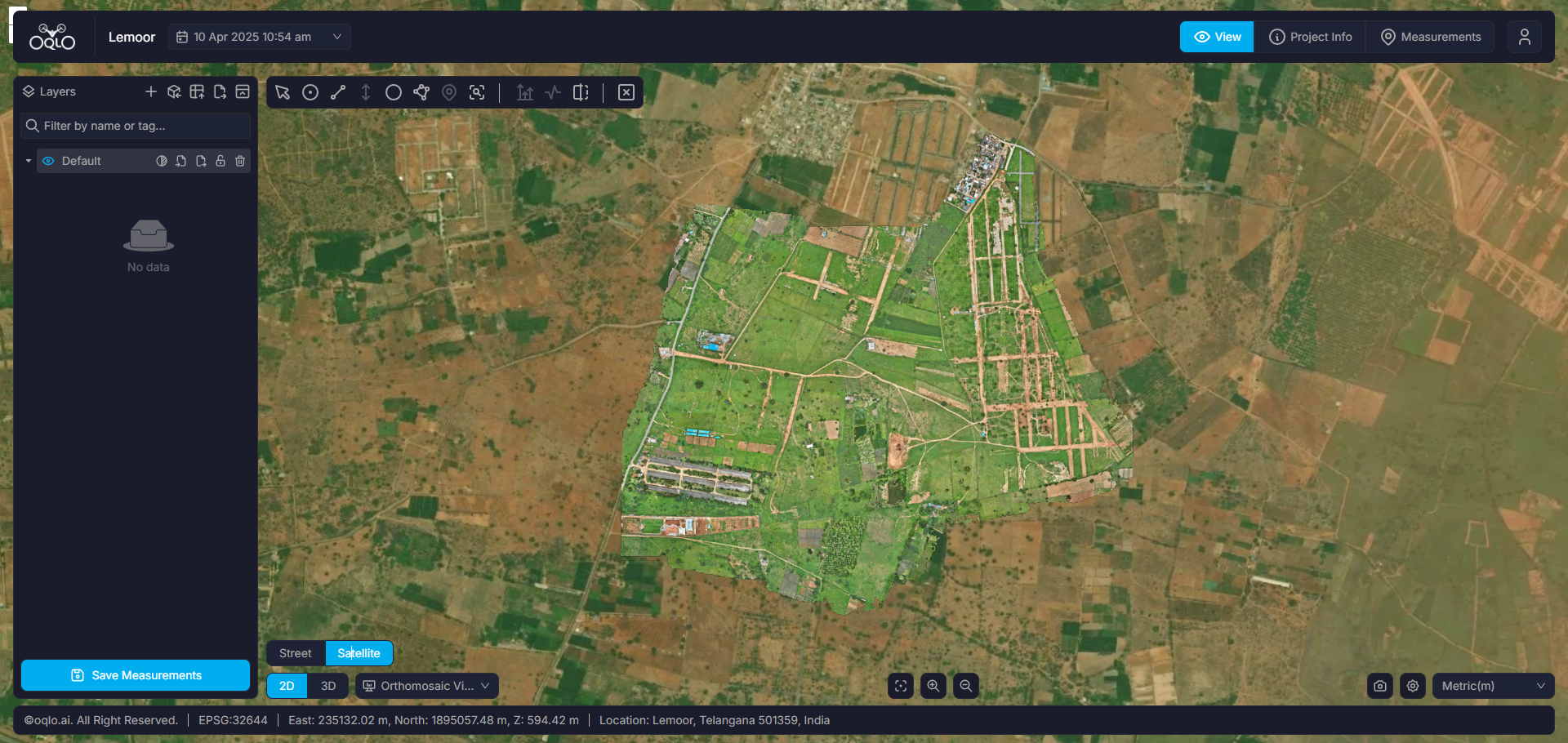
Task: Click the East North coordinates readout
Action: 434,720
